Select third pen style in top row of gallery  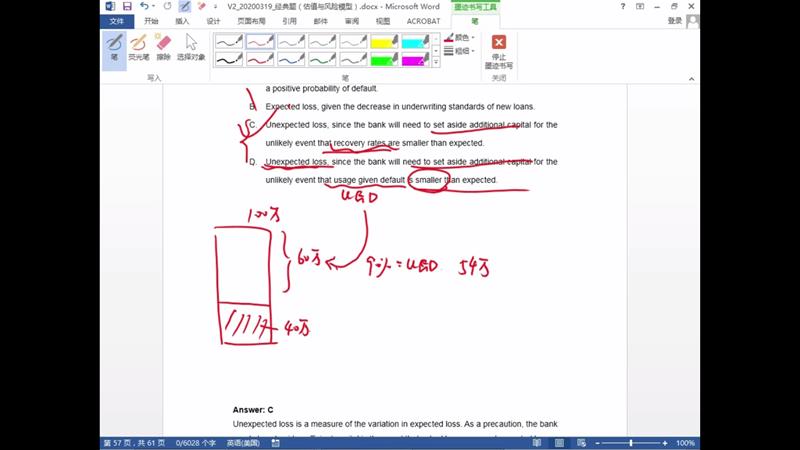(291, 41)
